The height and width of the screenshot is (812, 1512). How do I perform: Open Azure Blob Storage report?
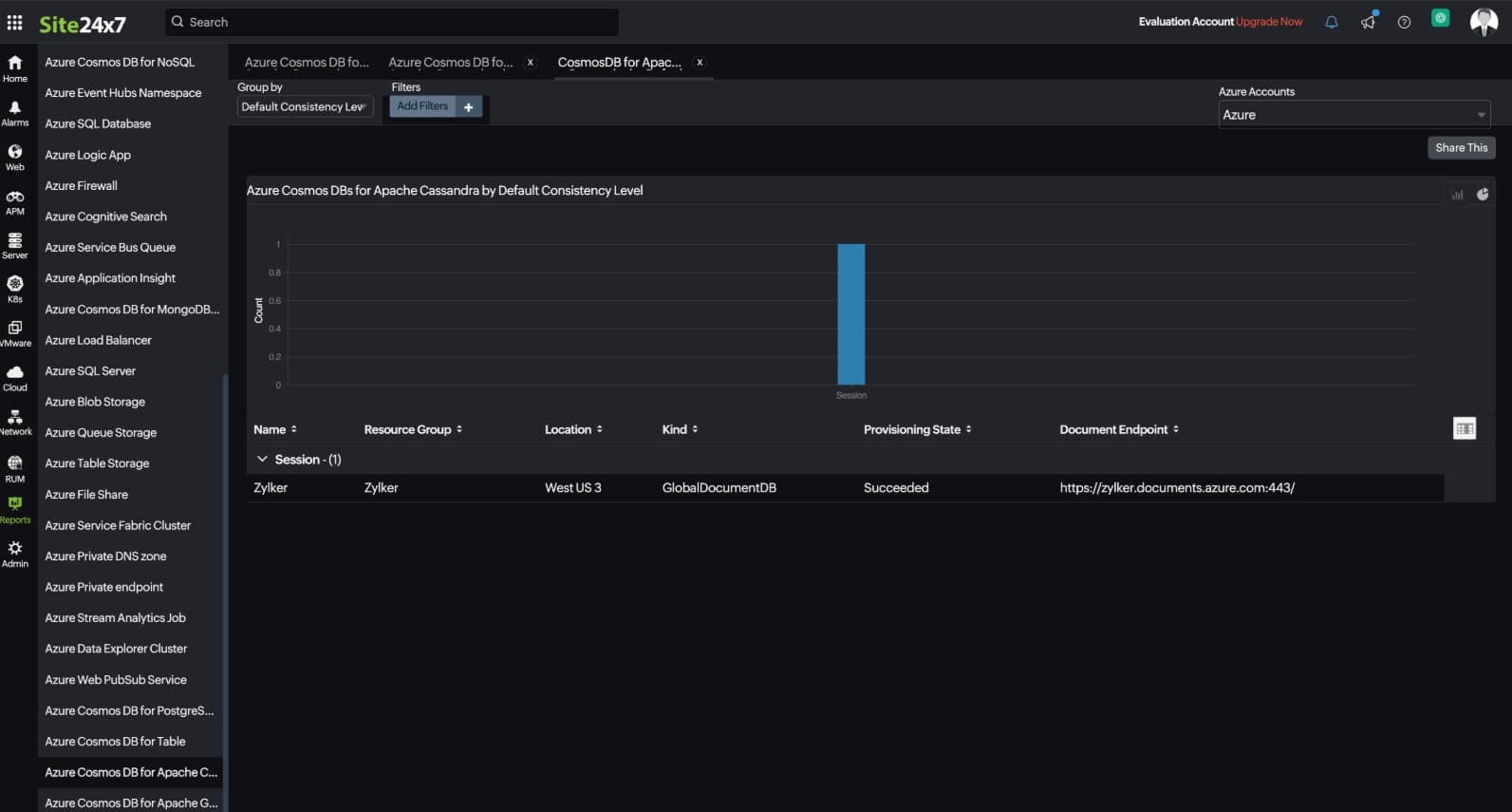point(95,402)
